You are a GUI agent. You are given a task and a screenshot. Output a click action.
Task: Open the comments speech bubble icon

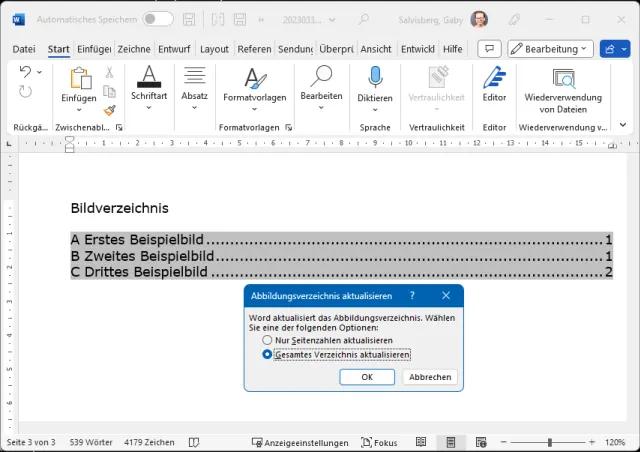click(x=489, y=48)
